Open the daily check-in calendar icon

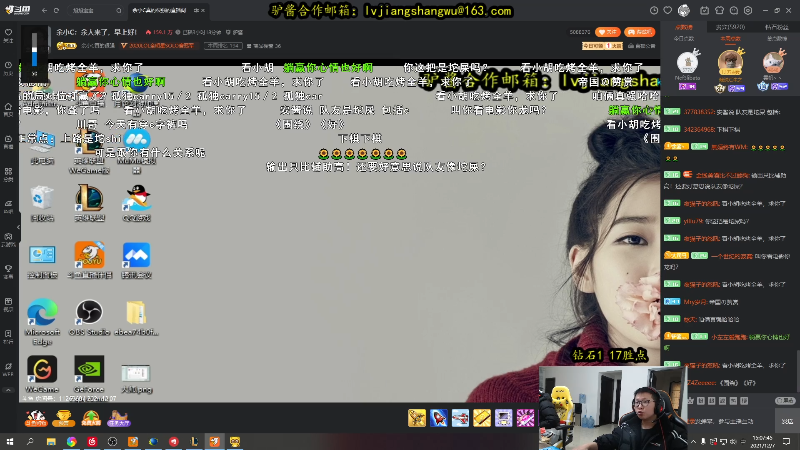pos(705,10)
